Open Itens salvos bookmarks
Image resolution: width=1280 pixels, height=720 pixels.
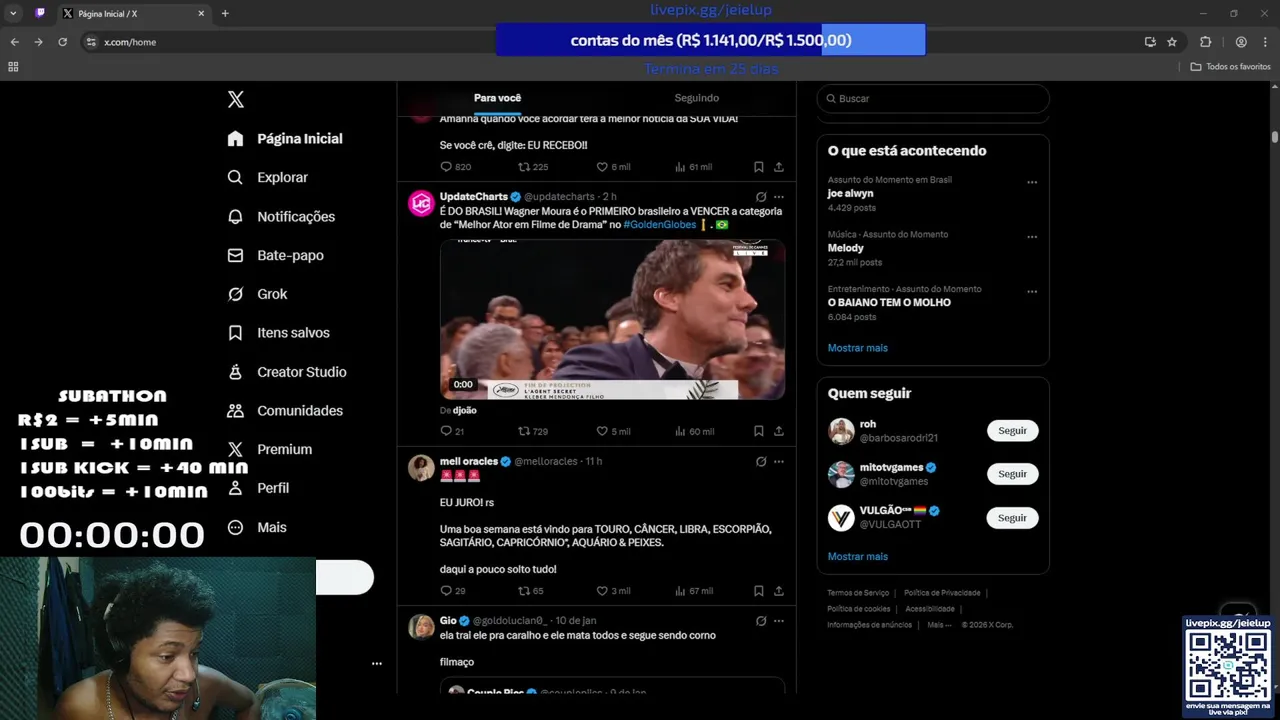coord(278,333)
